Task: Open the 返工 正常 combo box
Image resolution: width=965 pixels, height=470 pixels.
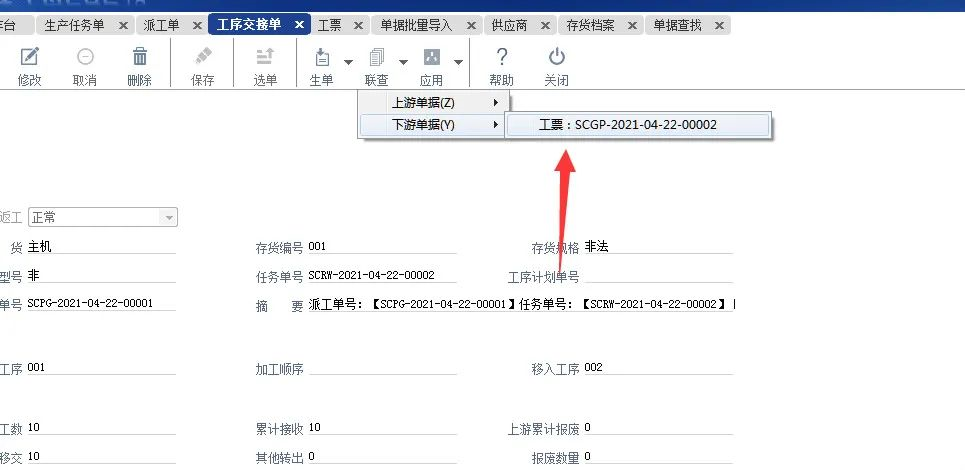Action: 102,217
